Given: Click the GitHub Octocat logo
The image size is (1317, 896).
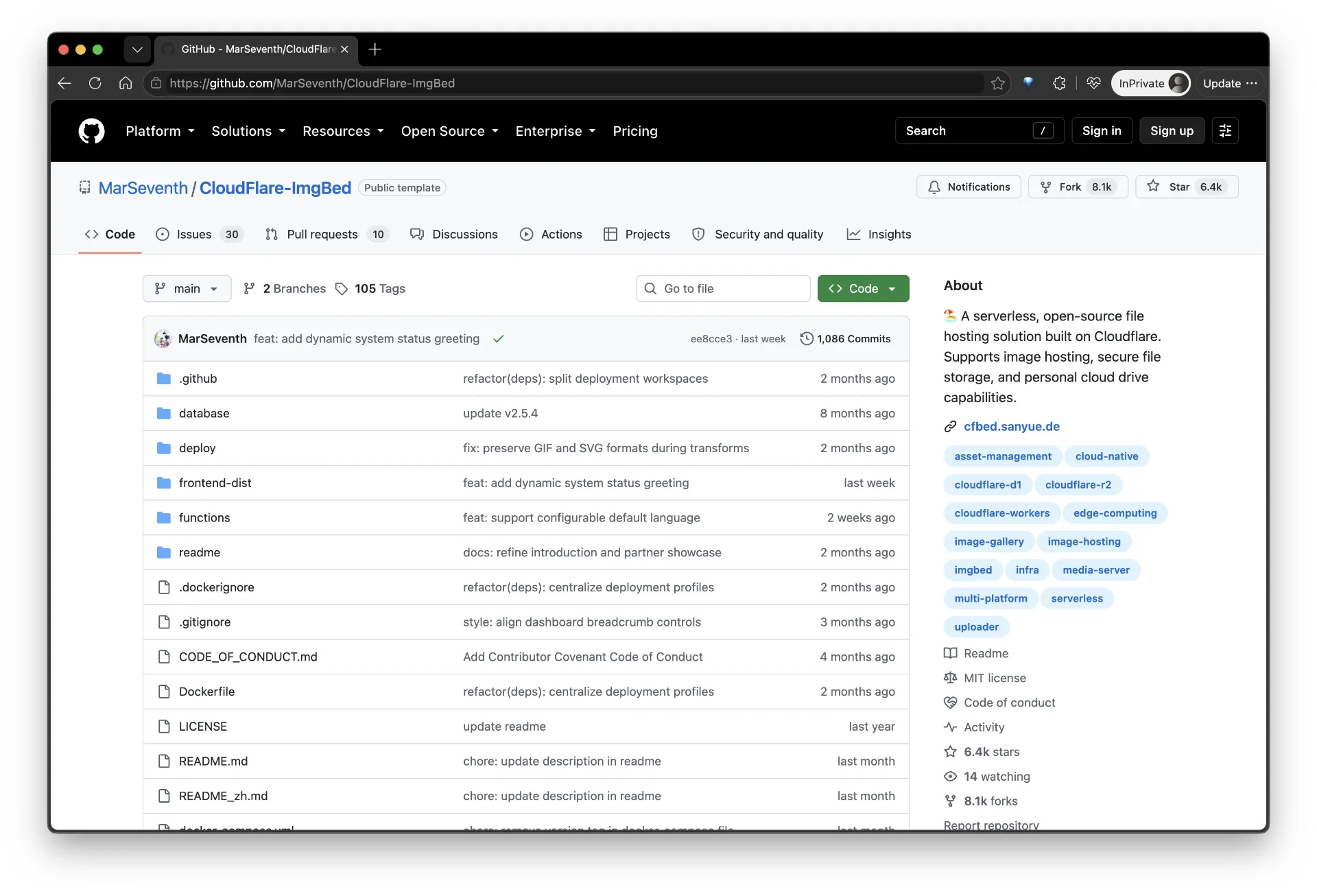Looking at the screenshot, I should (x=91, y=131).
